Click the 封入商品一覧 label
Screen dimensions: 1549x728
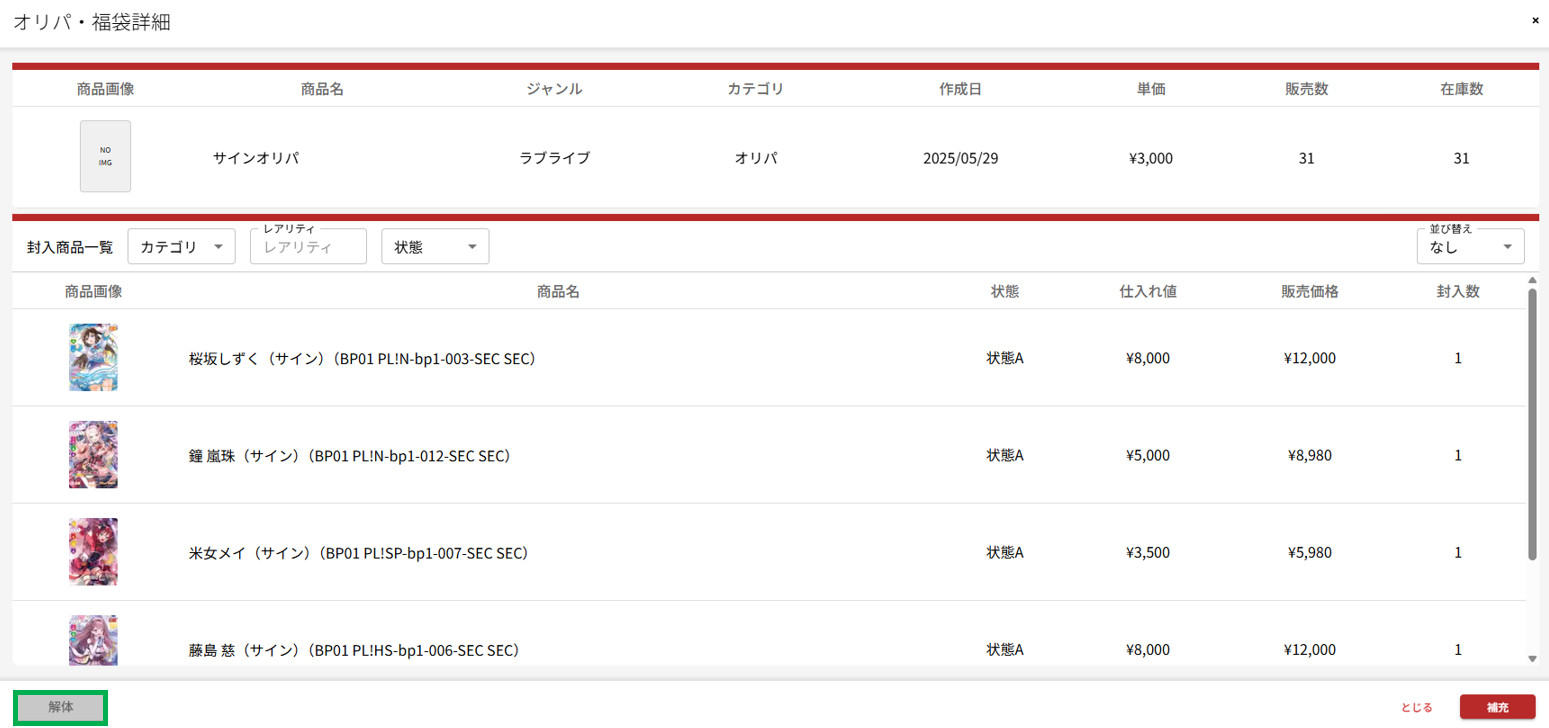click(x=70, y=247)
